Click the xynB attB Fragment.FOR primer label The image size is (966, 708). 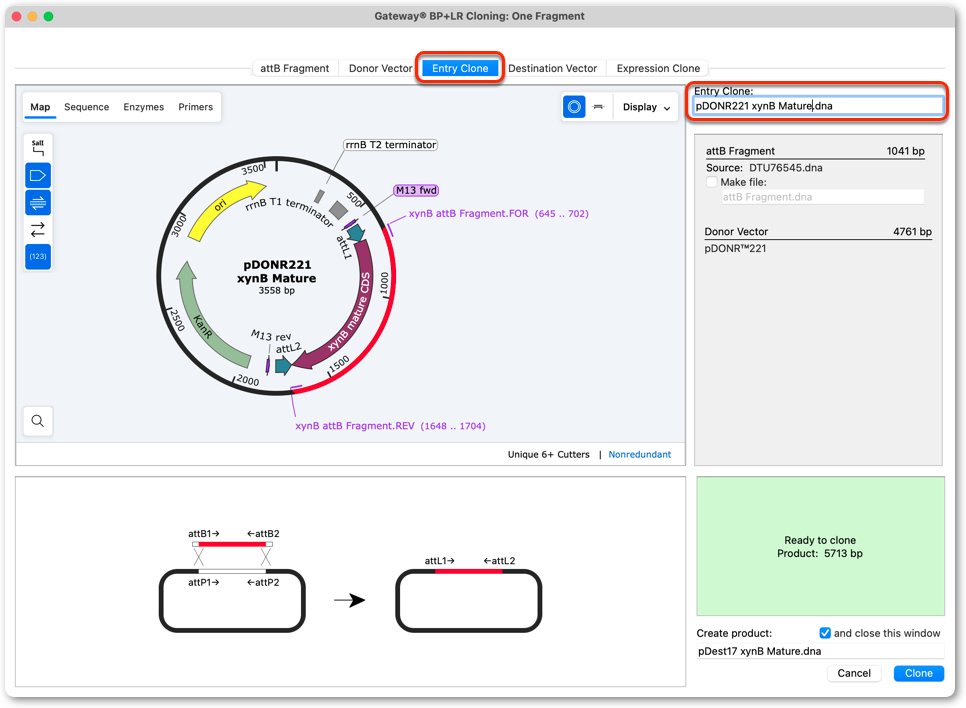click(x=498, y=213)
